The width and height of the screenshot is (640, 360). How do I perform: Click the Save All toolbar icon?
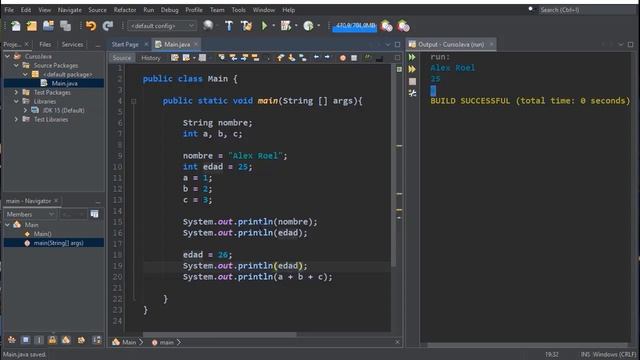click(x=65, y=26)
